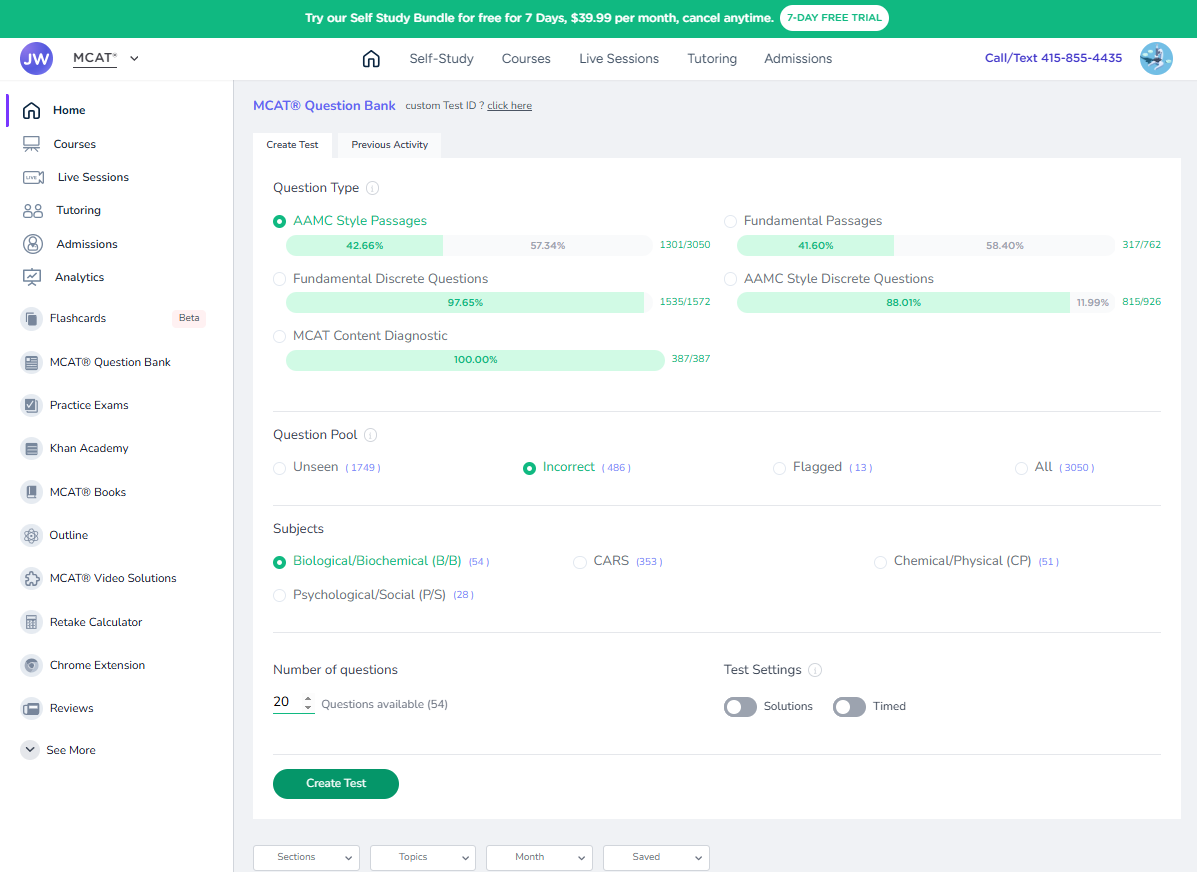Open Live Sessions in top navigation
The image size is (1197, 872).
click(619, 59)
